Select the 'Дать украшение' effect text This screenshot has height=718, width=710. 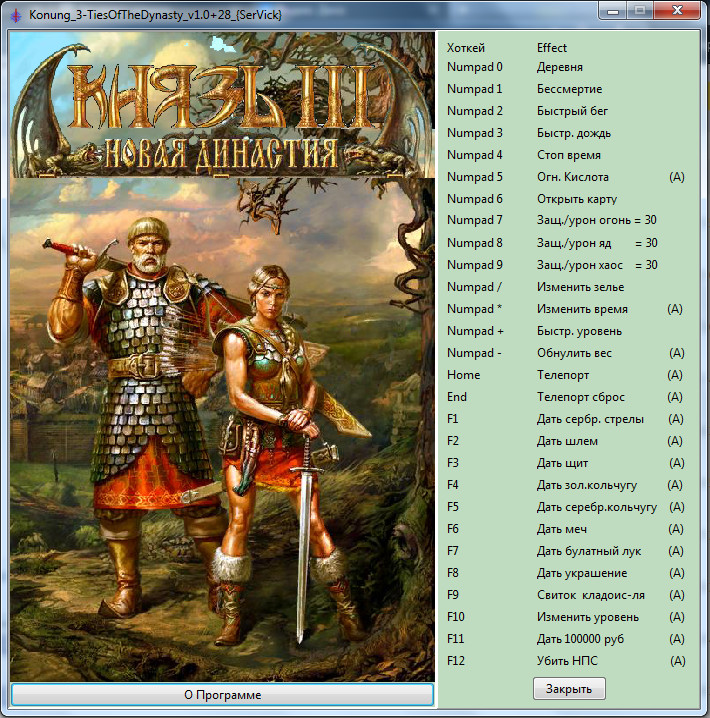582,573
